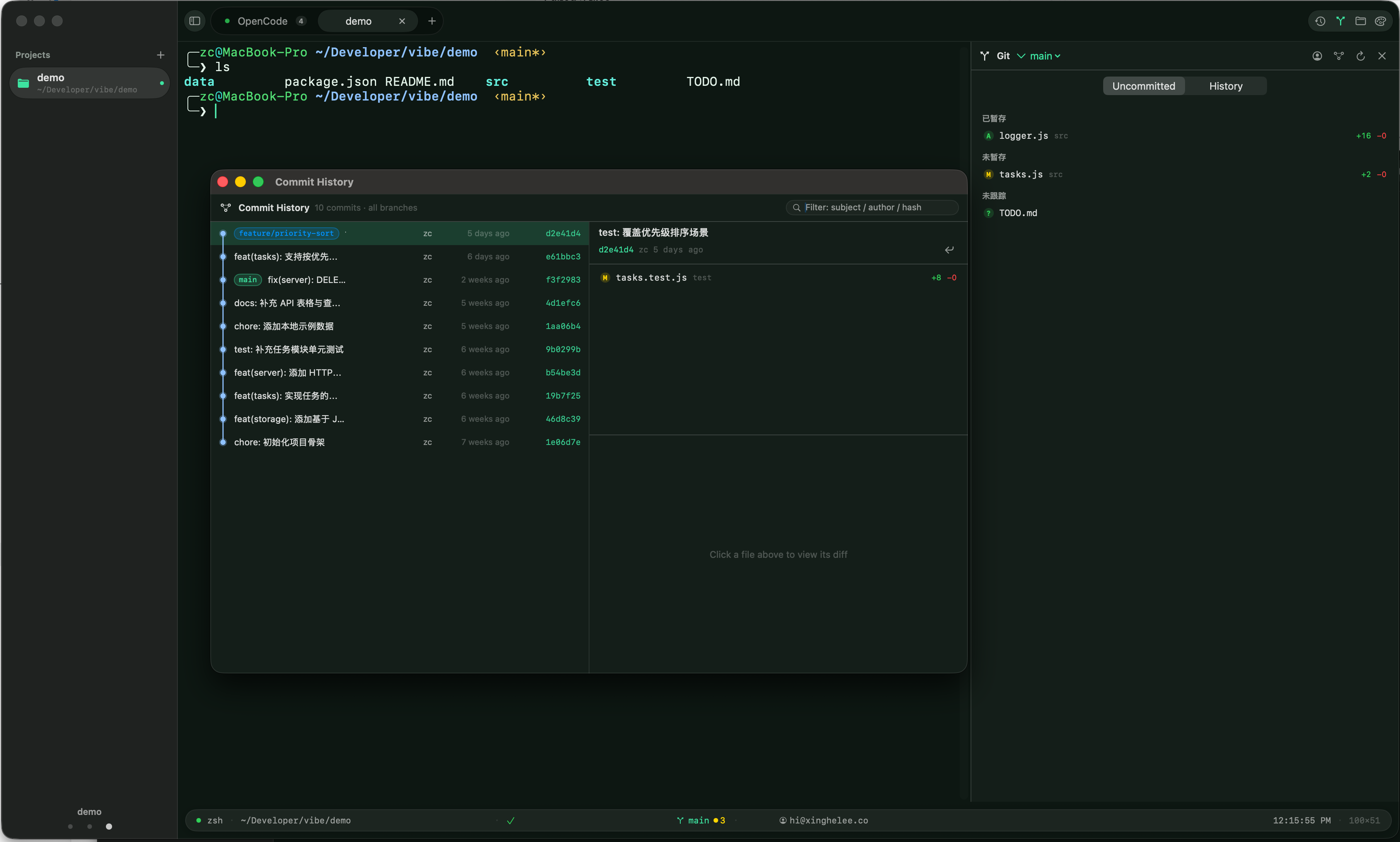
Task: Select the feat(server) commit b54be3d
Action: tap(400, 373)
